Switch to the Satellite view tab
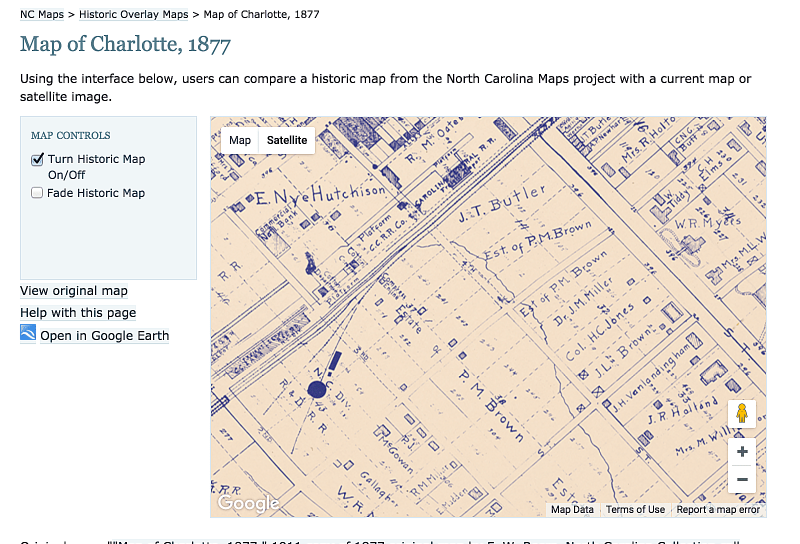Viewport: 800px width, 544px height. (287, 140)
